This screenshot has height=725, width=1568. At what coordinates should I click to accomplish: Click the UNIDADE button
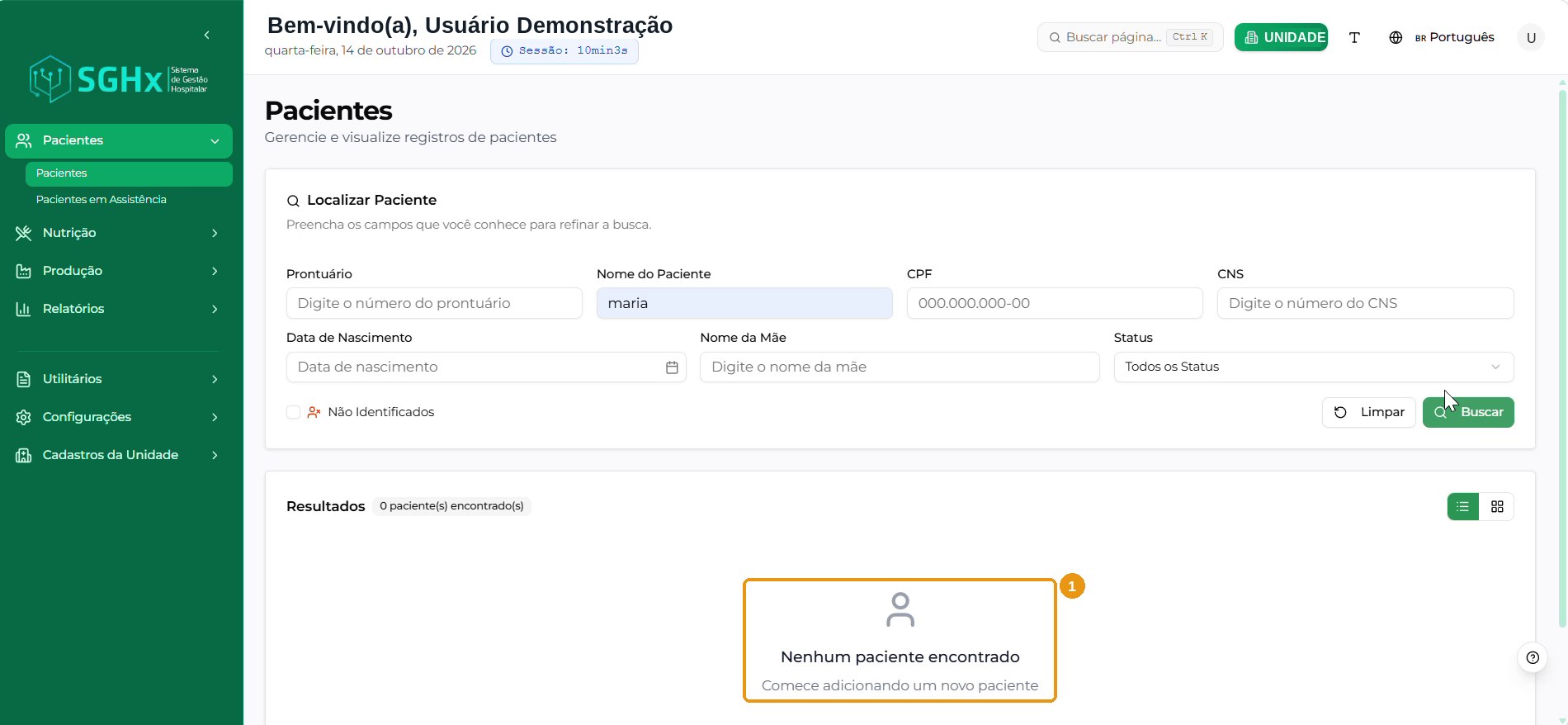[1281, 37]
